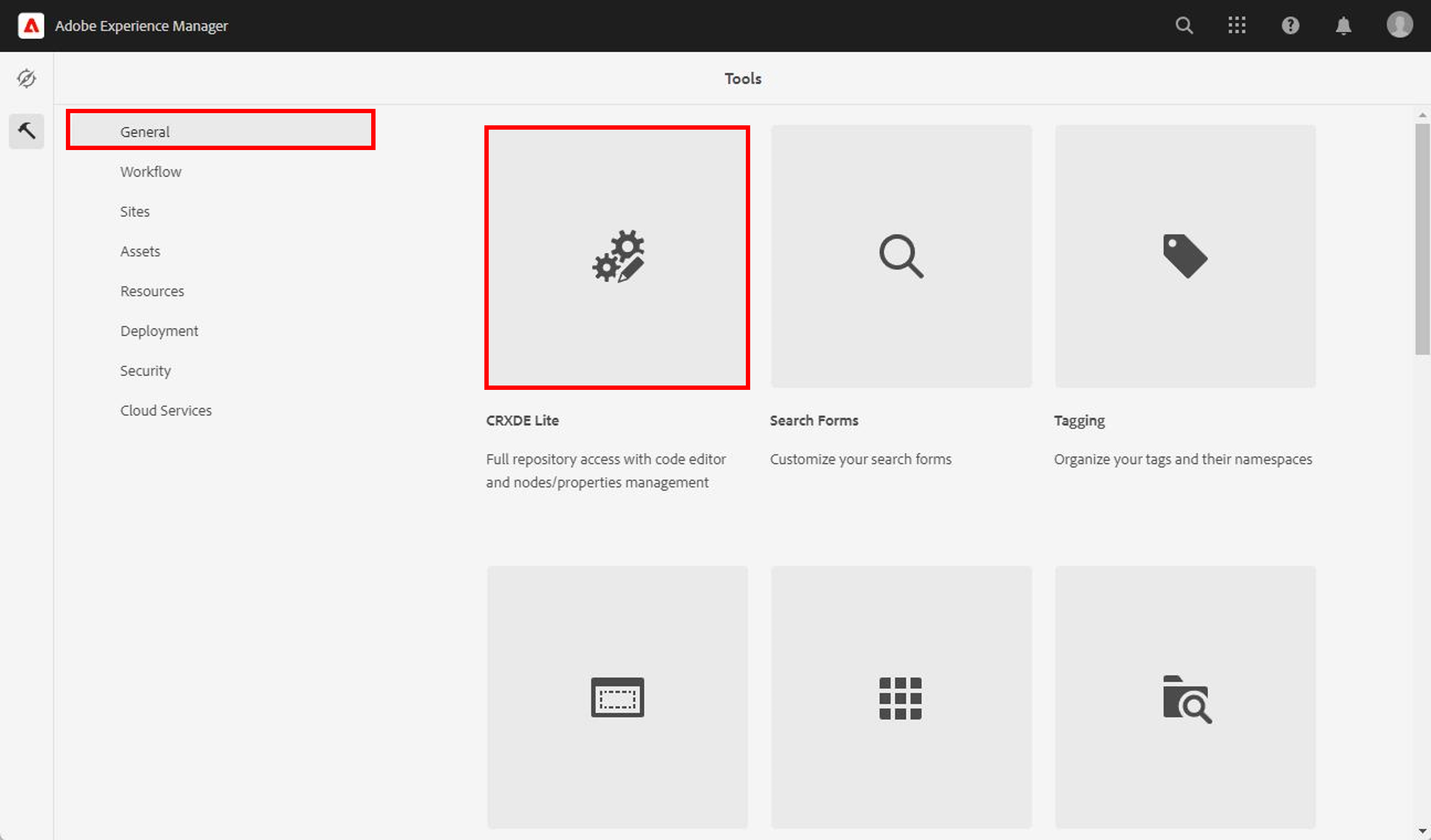Open the Help question mark icon
Screen dimensions: 1431x840
[x=1290, y=26]
